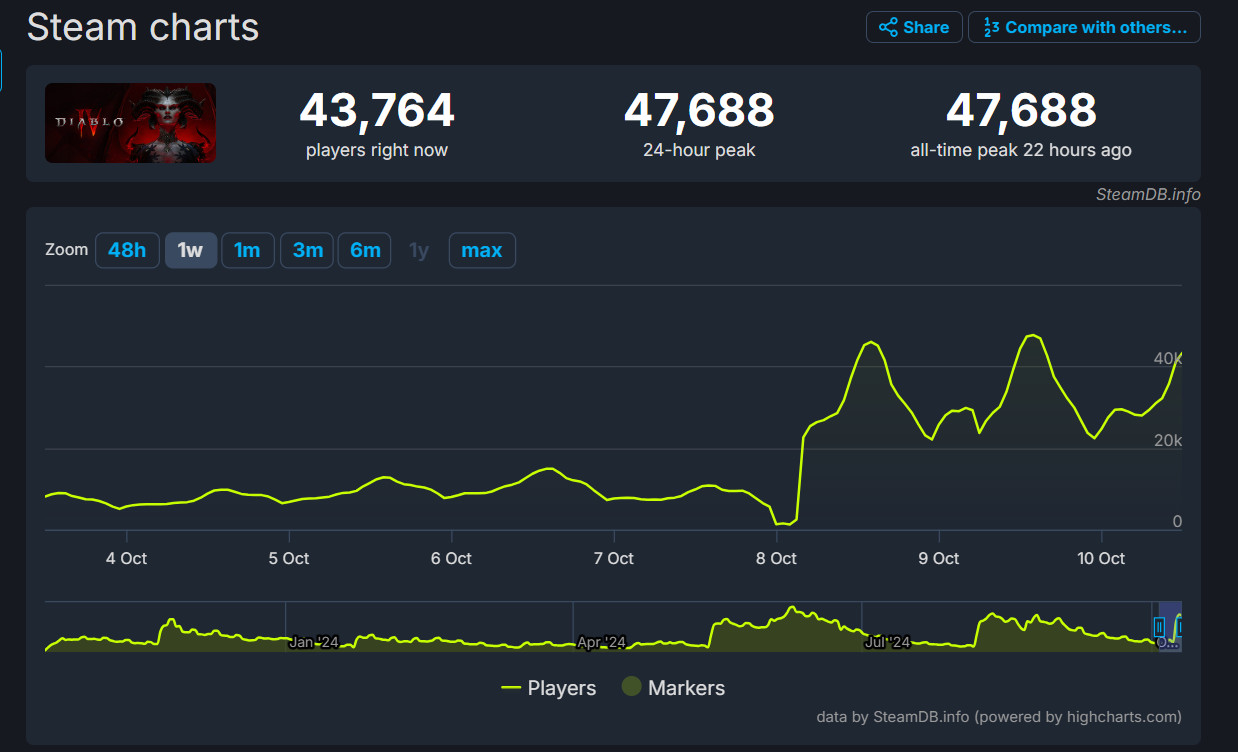The image size is (1238, 752).
Task: Click the "Apr '24" navigator label
Action: pos(601,642)
